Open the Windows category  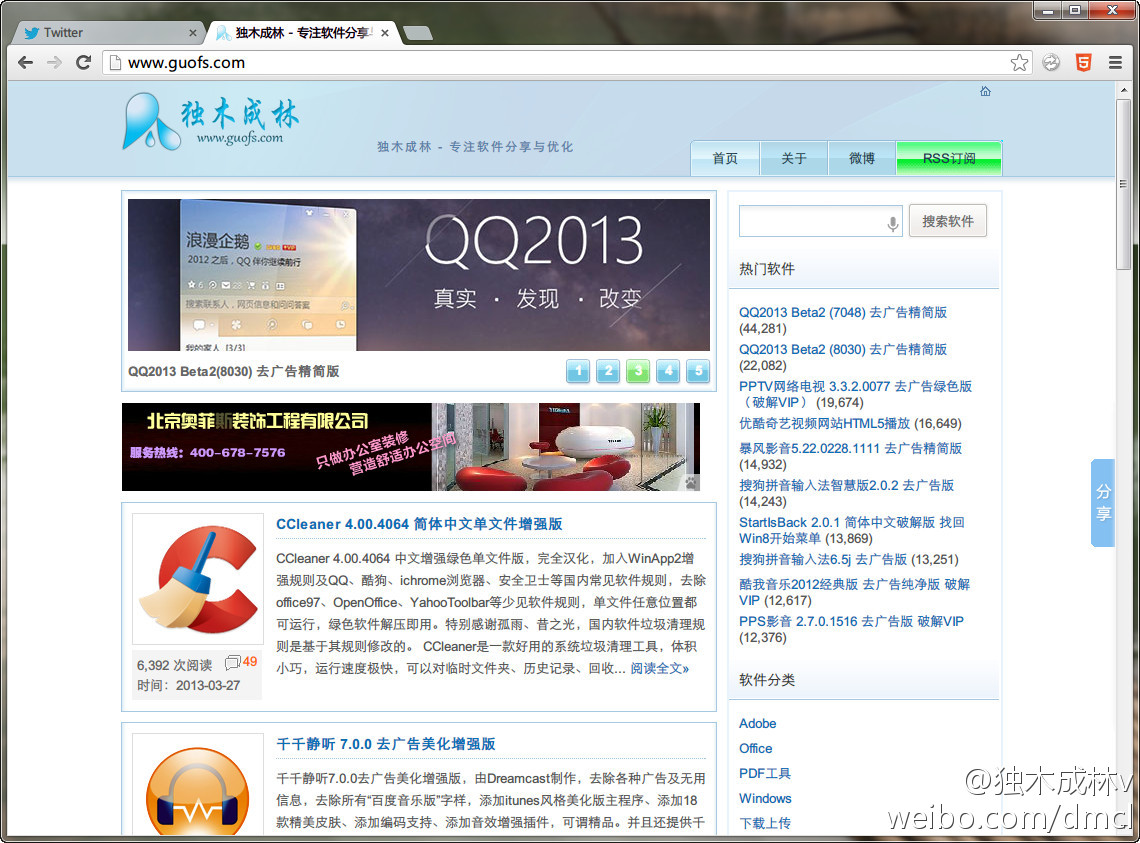pos(765,798)
